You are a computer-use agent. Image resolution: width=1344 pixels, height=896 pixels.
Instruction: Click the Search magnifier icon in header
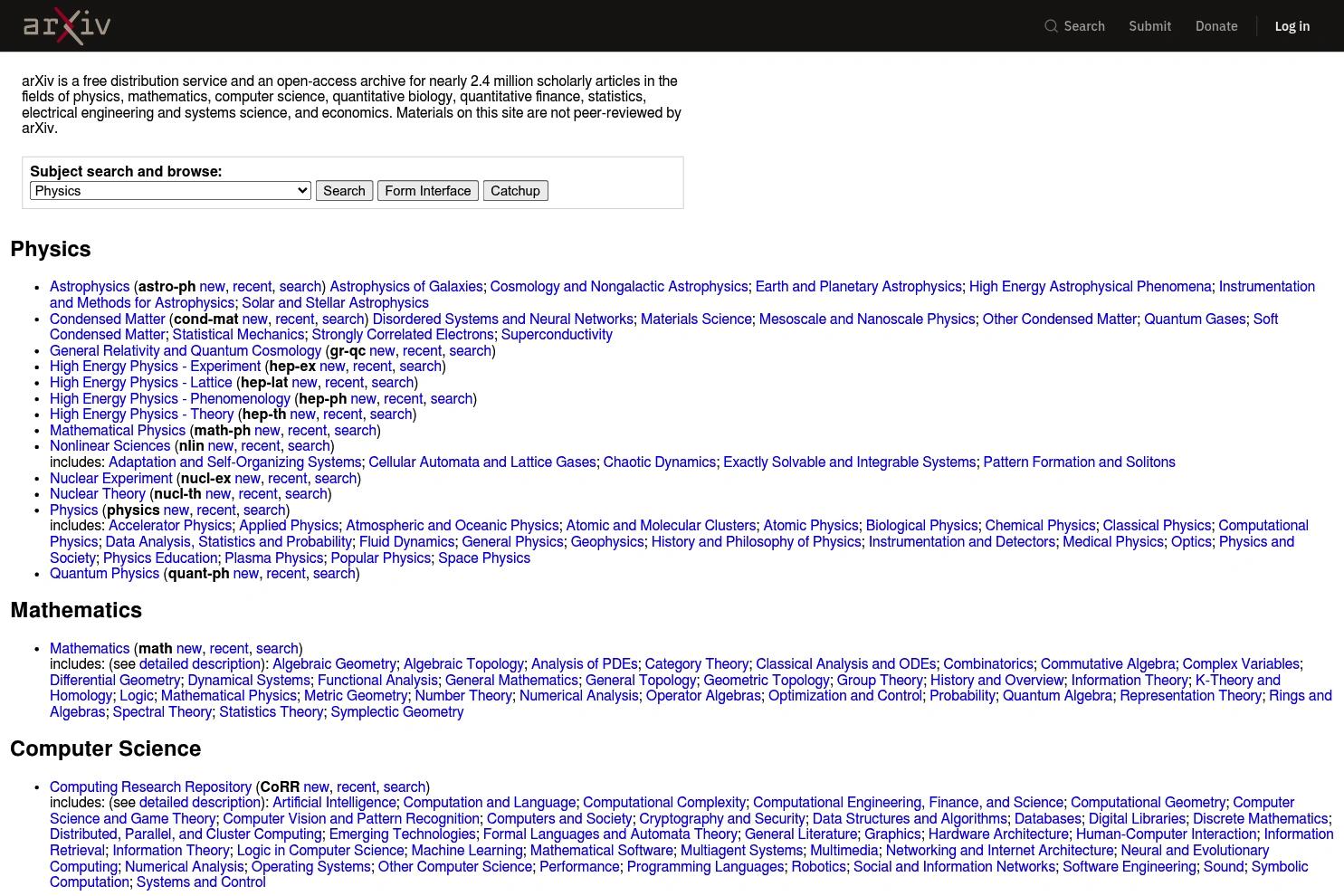1051,26
